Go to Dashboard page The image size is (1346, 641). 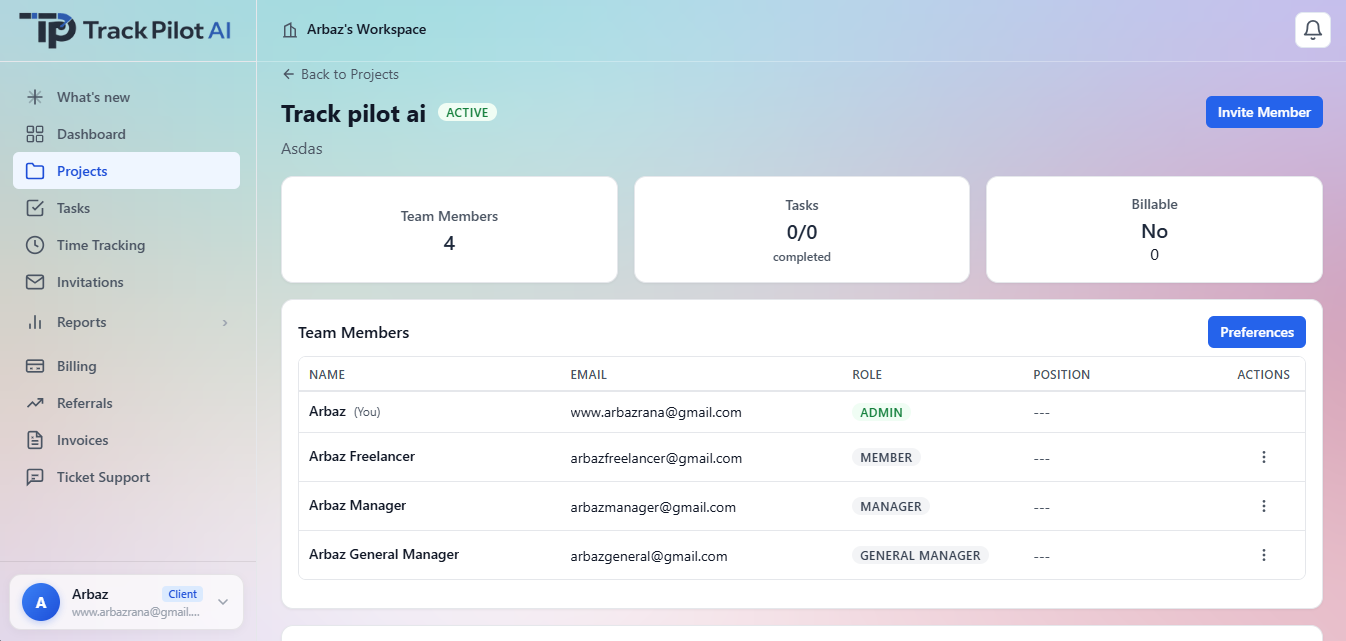click(126, 134)
